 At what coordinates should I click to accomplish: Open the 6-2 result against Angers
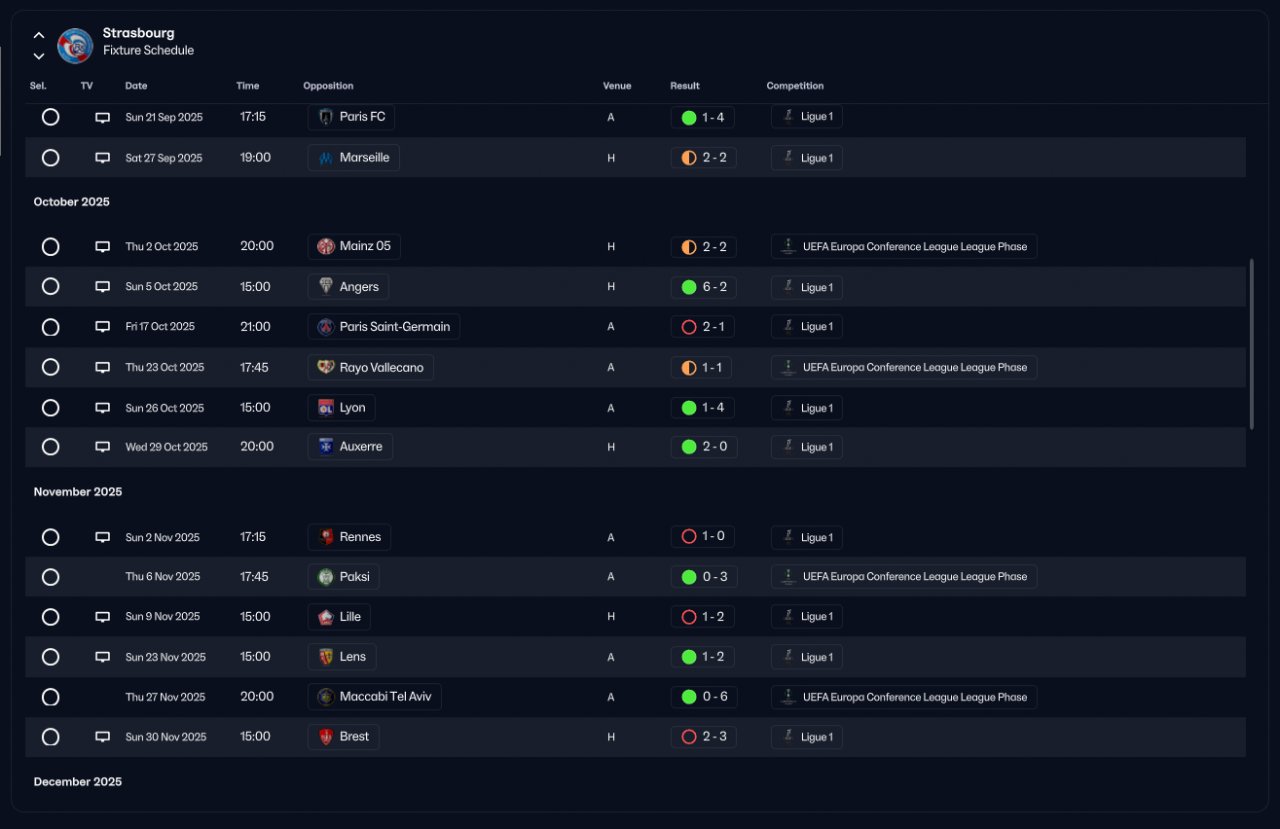coord(704,287)
